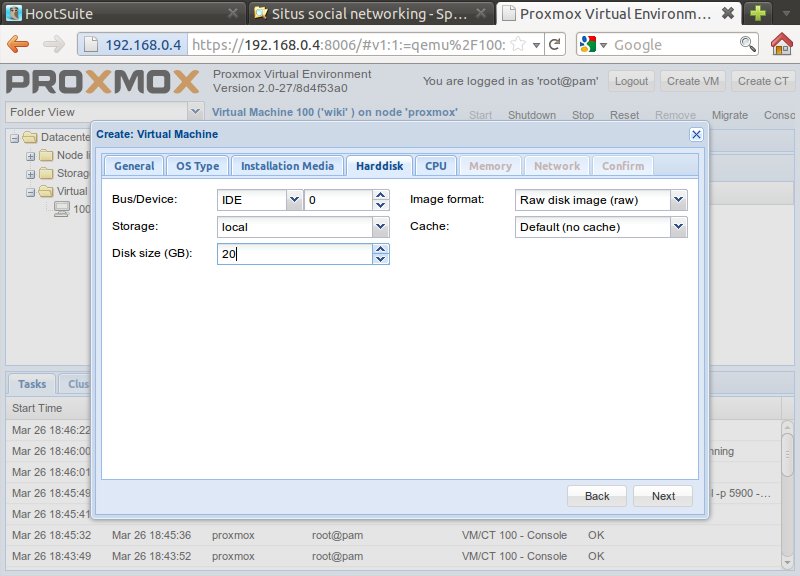The image size is (800, 576).
Task: Click the Disk size input field
Action: [293, 254]
